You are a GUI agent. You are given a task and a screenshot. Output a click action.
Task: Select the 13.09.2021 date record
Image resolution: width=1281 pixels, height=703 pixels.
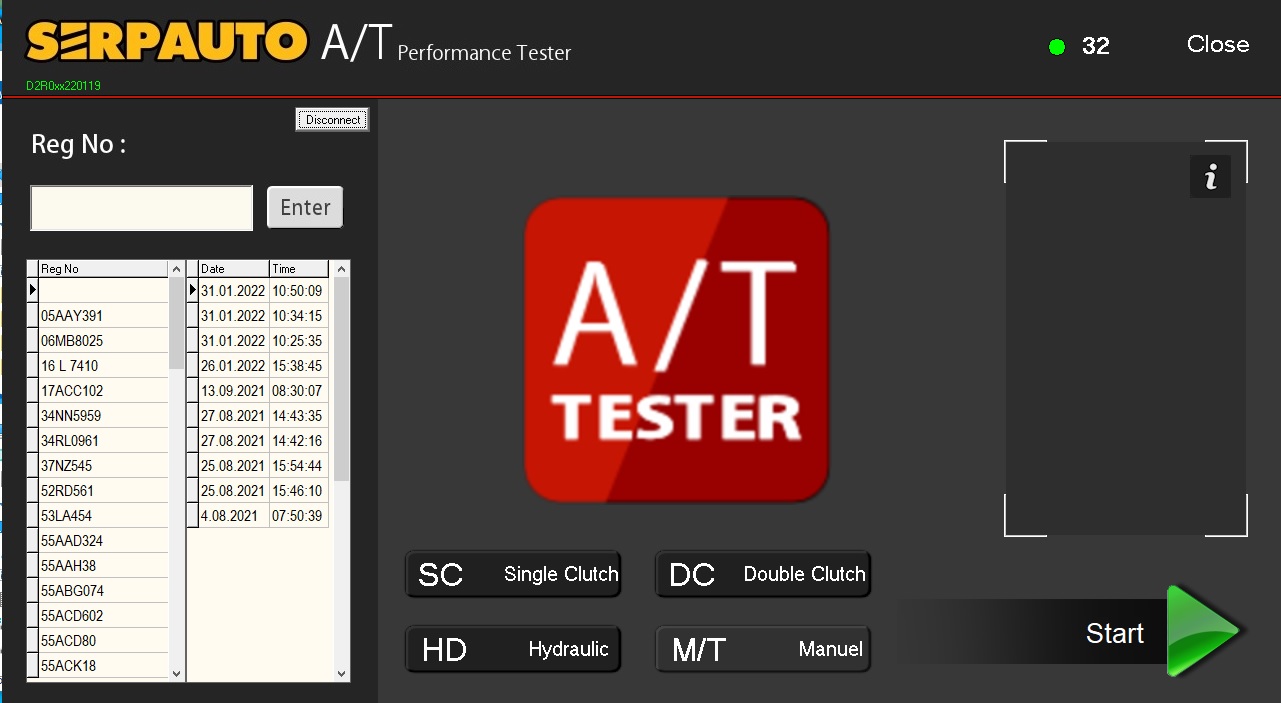click(x=264, y=391)
